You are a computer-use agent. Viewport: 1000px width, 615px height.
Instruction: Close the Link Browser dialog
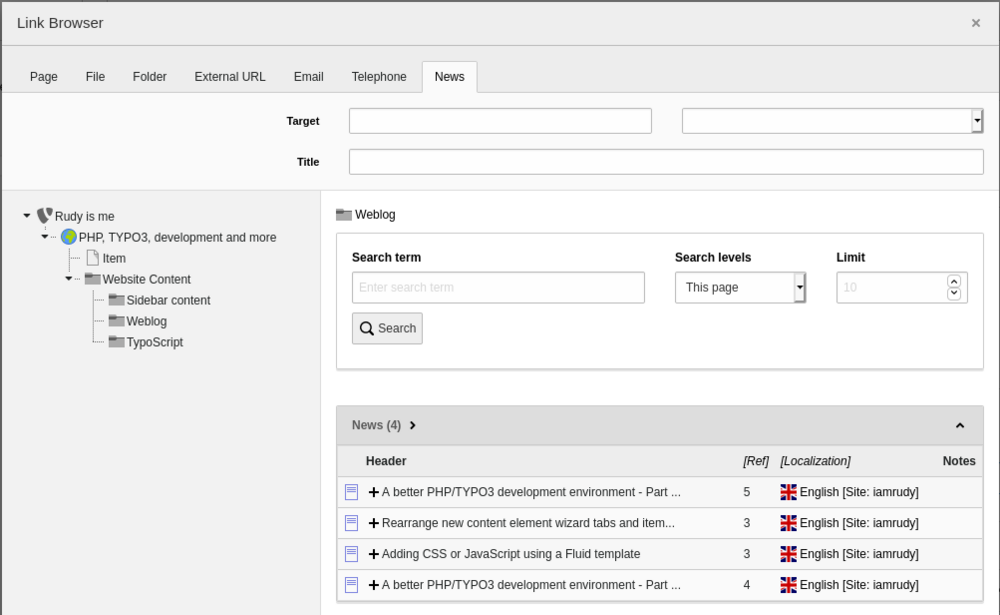tap(976, 23)
